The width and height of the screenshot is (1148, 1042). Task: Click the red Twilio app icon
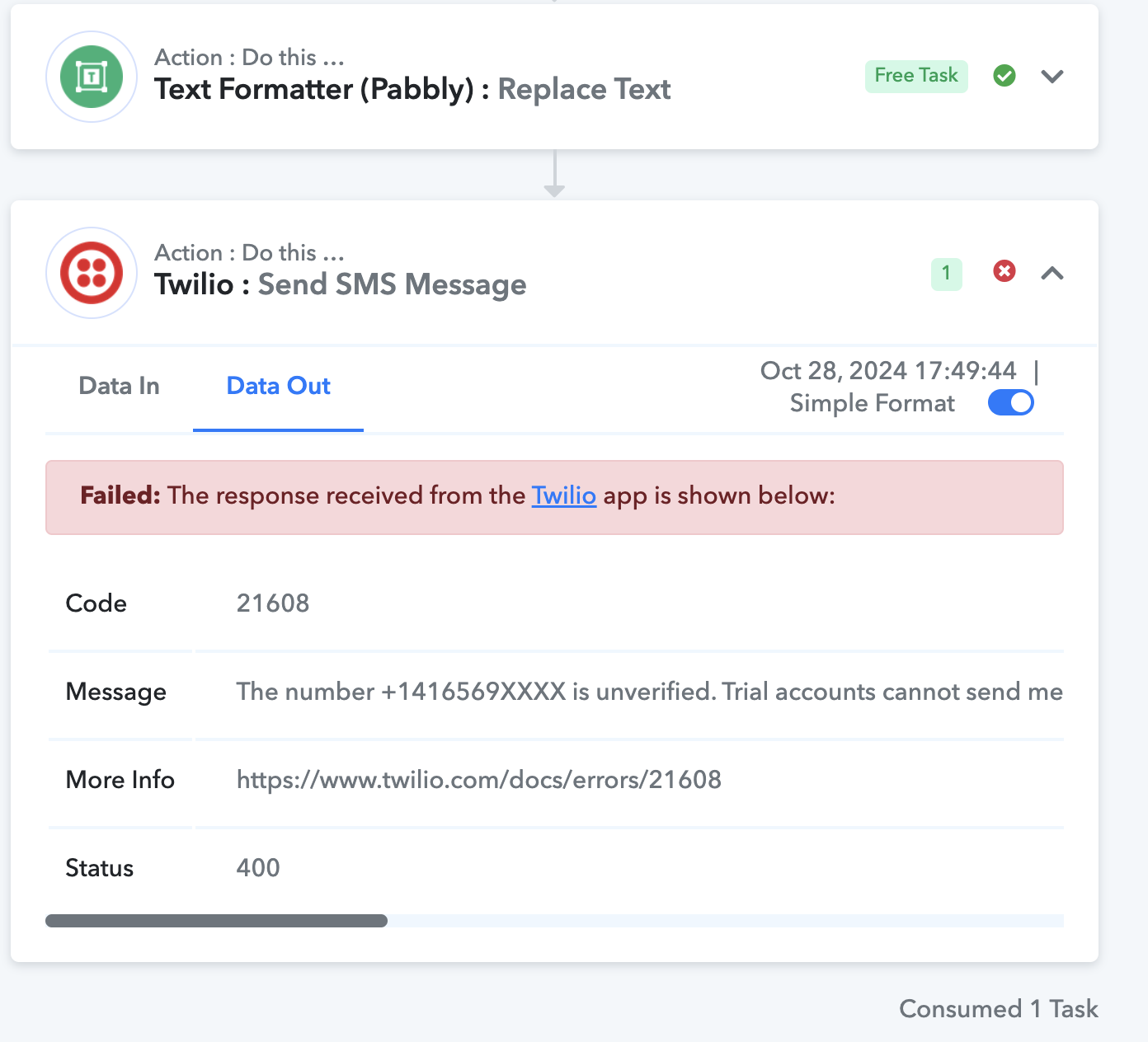92,273
